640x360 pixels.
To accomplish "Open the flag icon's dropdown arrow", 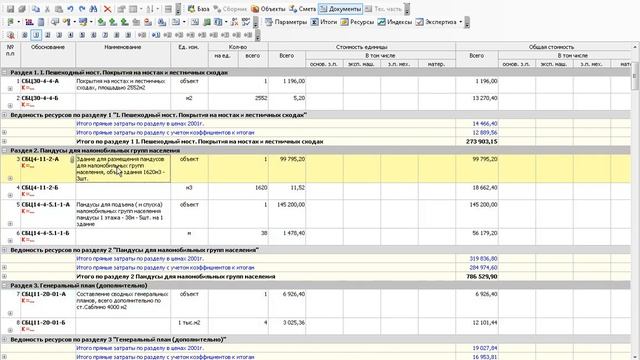I will (18, 22).
